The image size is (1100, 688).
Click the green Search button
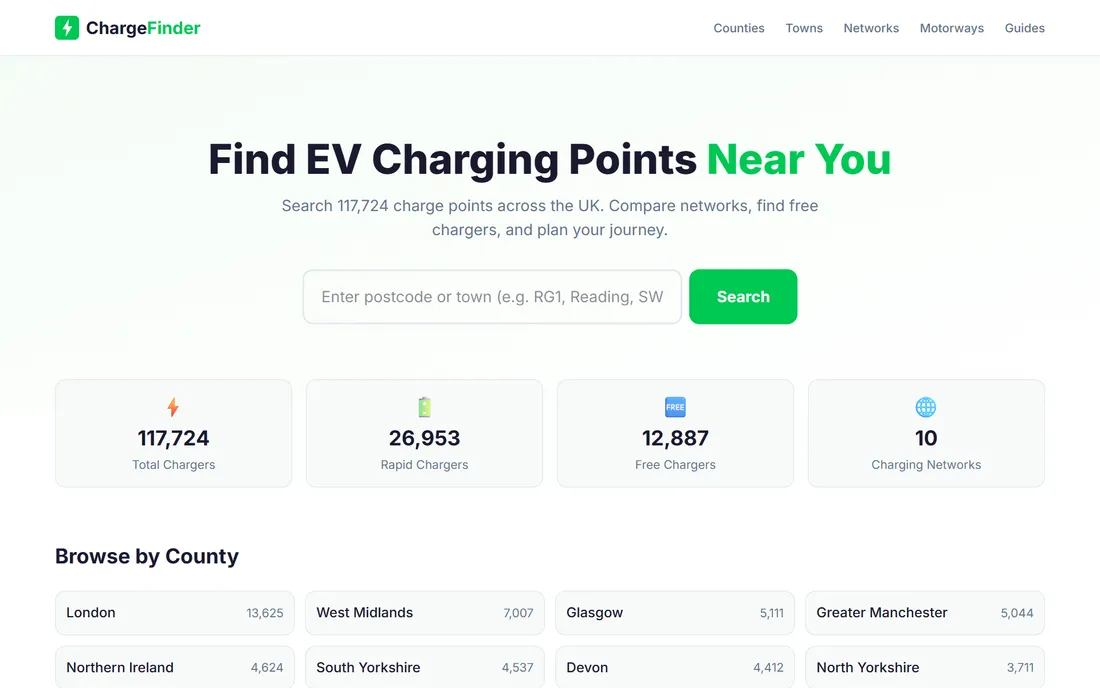(x=743, y=297)
